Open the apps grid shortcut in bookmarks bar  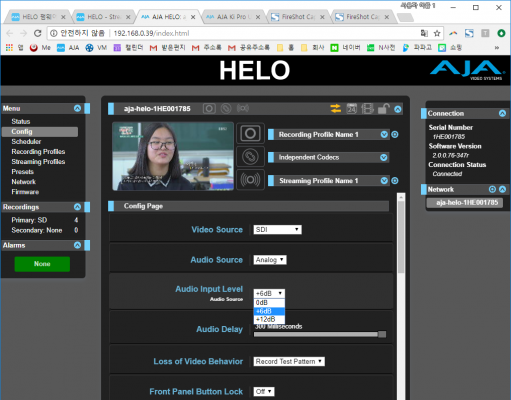[x=9, y=48]
